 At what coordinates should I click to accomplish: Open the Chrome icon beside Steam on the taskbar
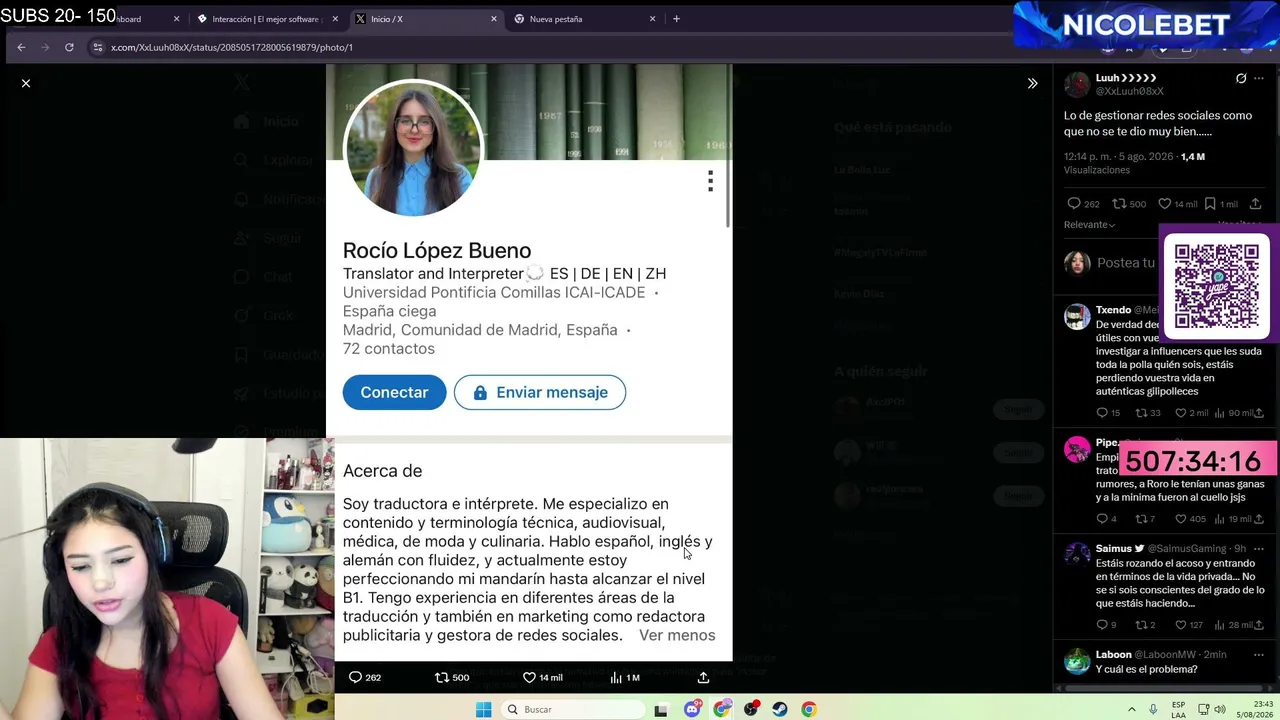809,709
